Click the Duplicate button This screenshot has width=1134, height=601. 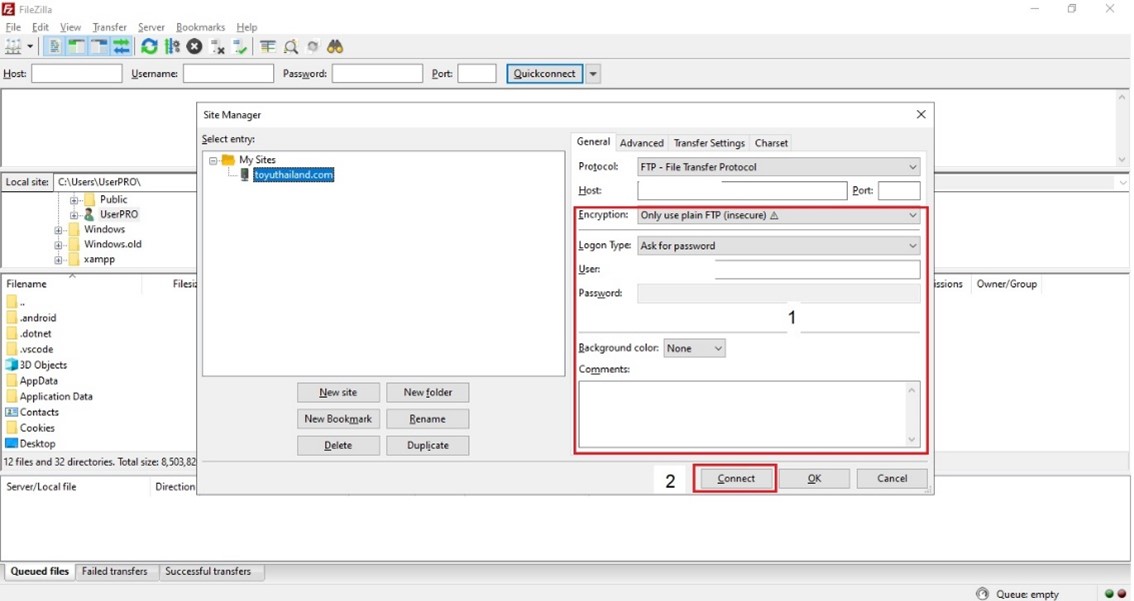[x=427, y=446]
